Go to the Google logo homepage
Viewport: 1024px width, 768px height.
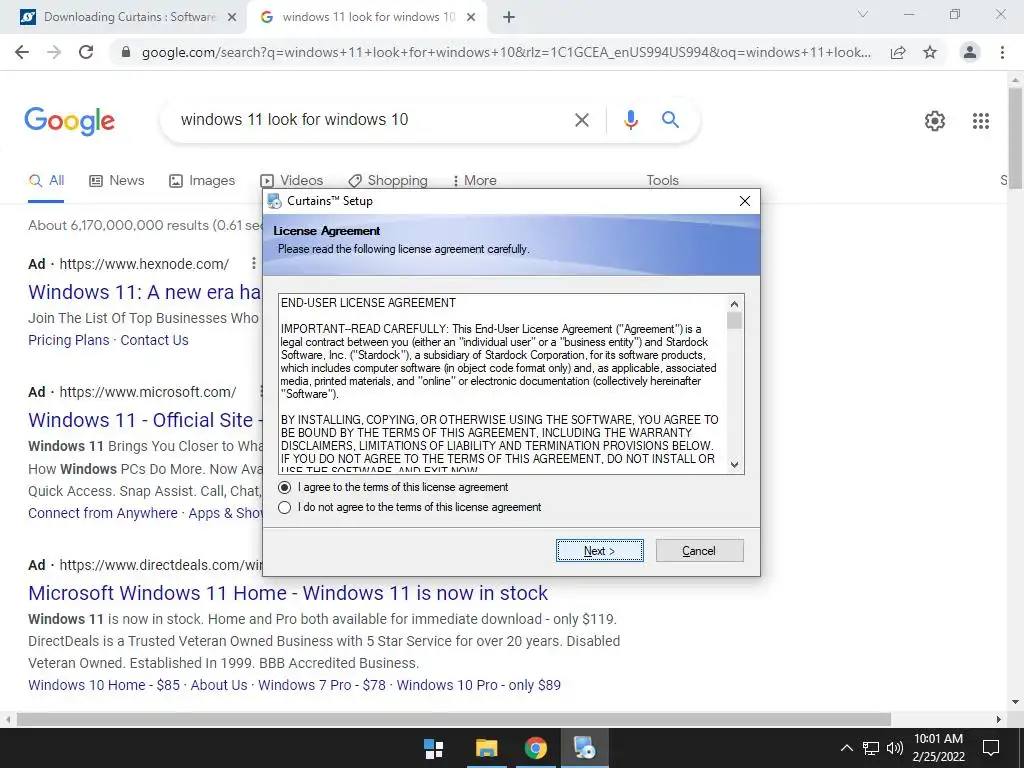(x=69, y=121)
